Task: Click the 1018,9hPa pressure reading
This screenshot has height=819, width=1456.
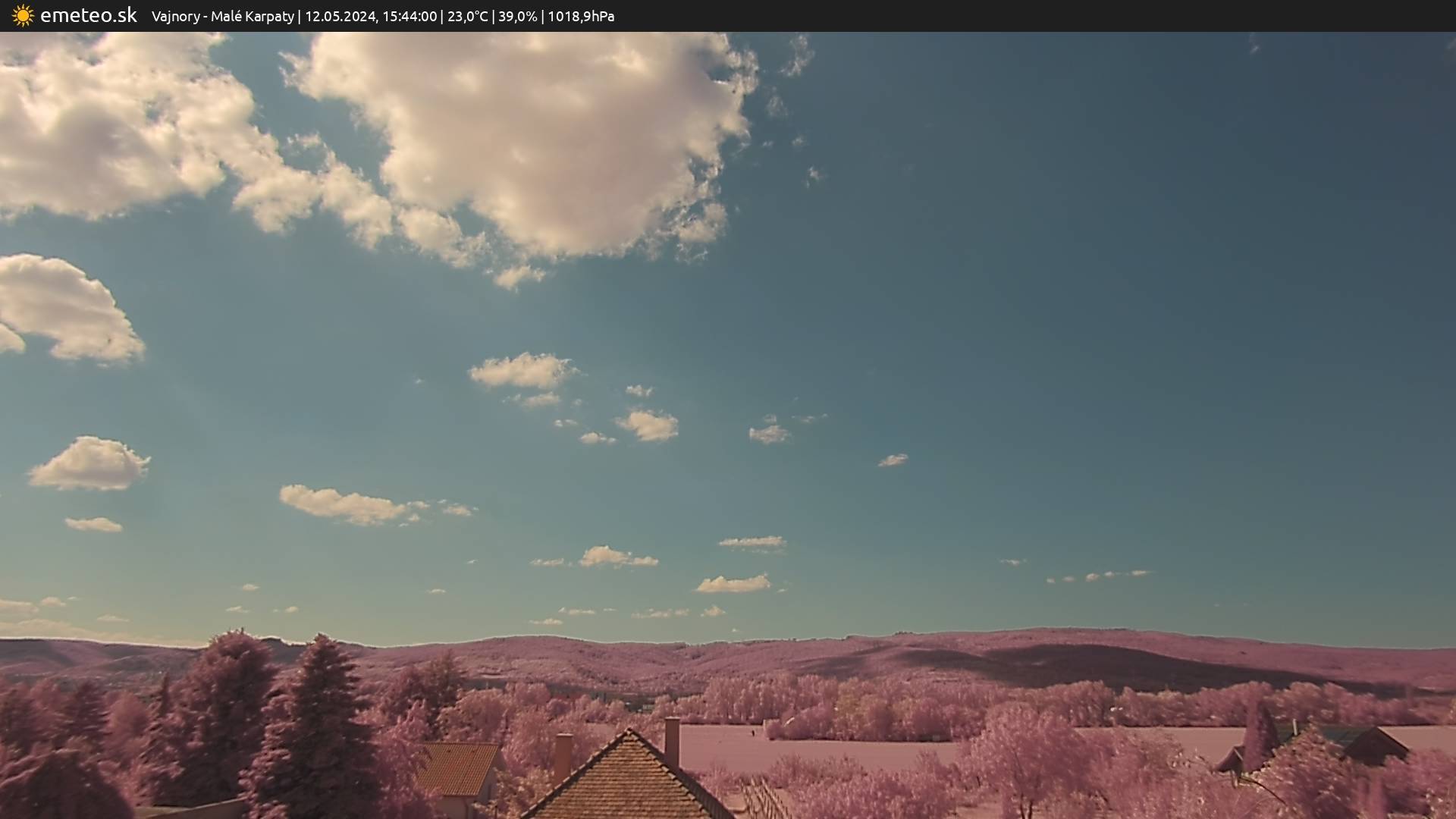Action: [581, 16]
